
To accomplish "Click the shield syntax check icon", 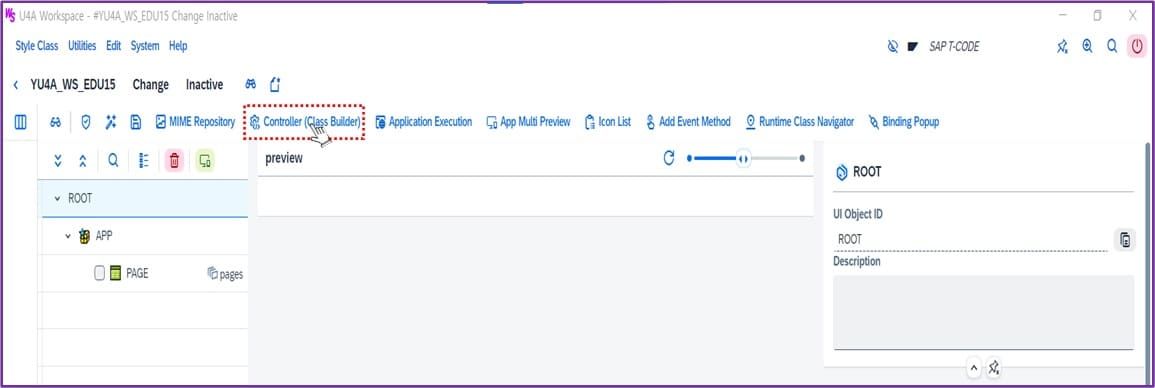I will click(85, 122).
